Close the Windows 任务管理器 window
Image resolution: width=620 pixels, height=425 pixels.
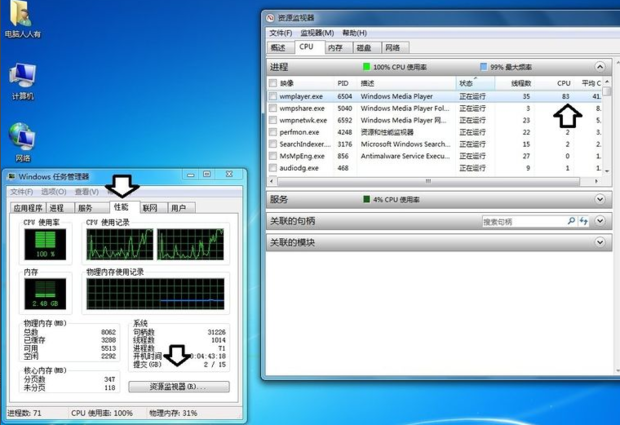tap(229, 174)
